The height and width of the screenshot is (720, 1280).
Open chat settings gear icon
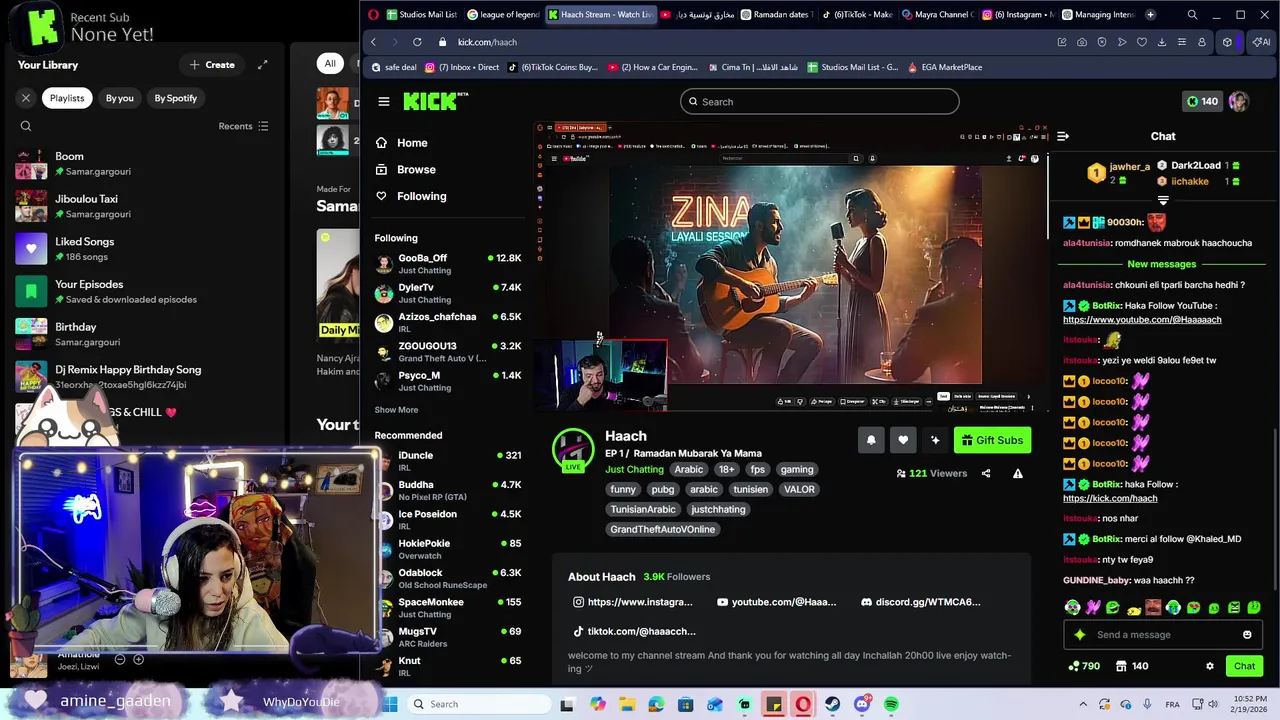pyautogui.click(x=1210, y=666)
